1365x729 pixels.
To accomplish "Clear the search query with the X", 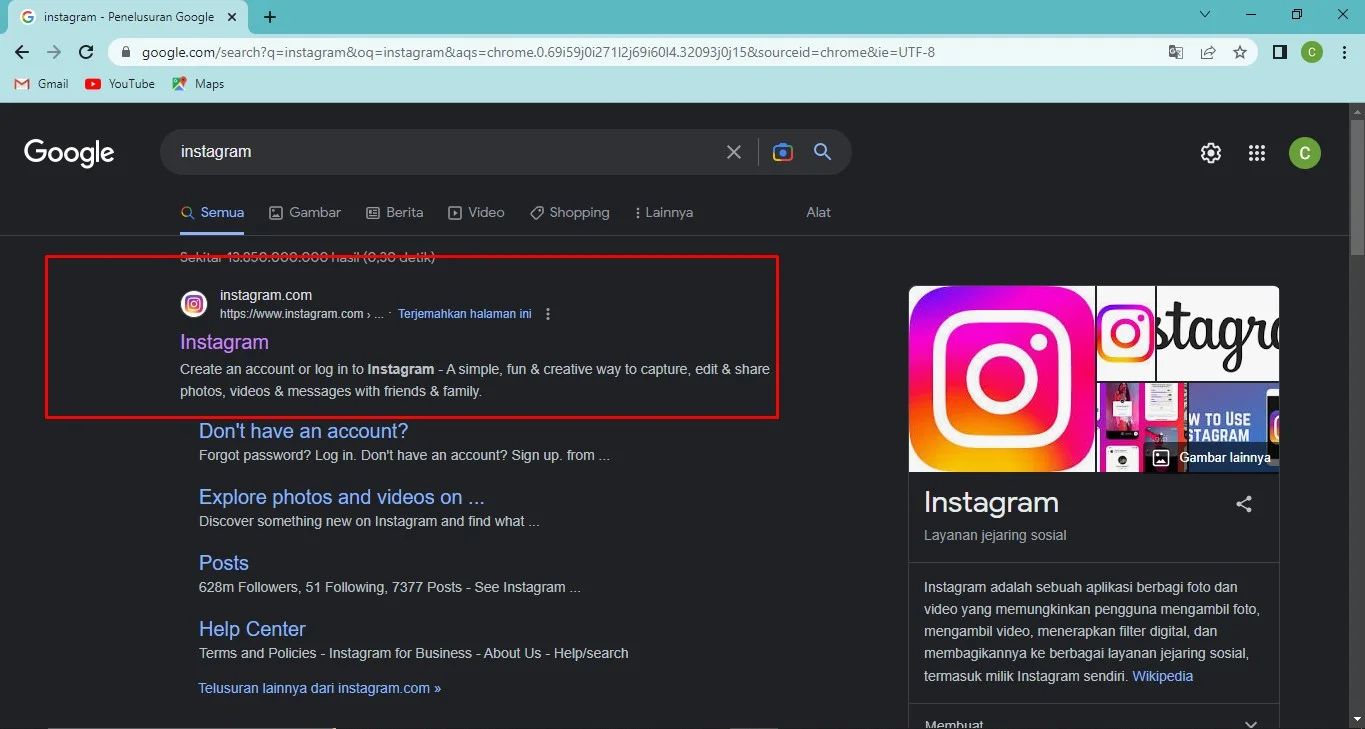I will click(734, 152).
